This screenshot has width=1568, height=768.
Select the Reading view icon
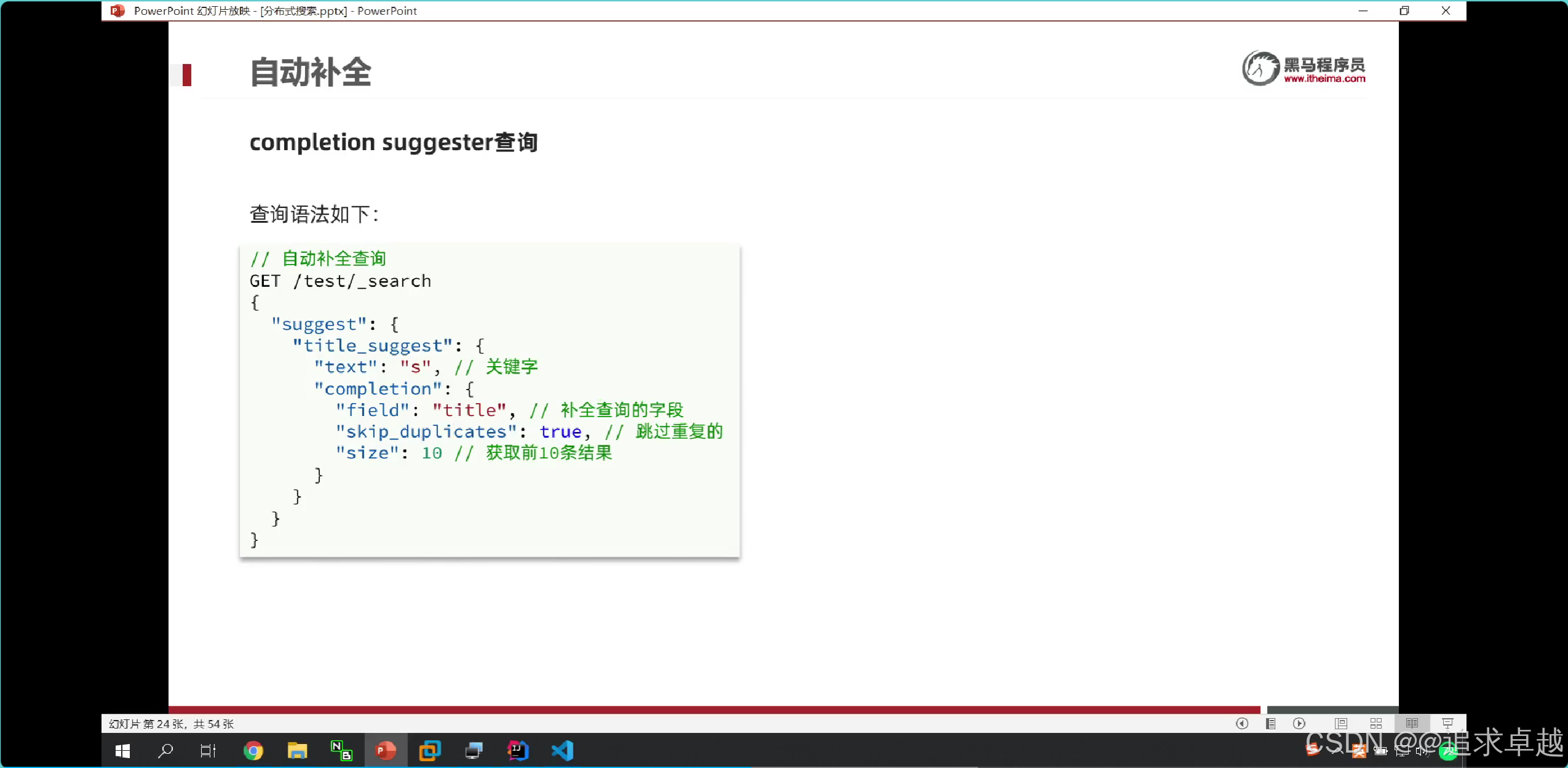pos(1412,724)
